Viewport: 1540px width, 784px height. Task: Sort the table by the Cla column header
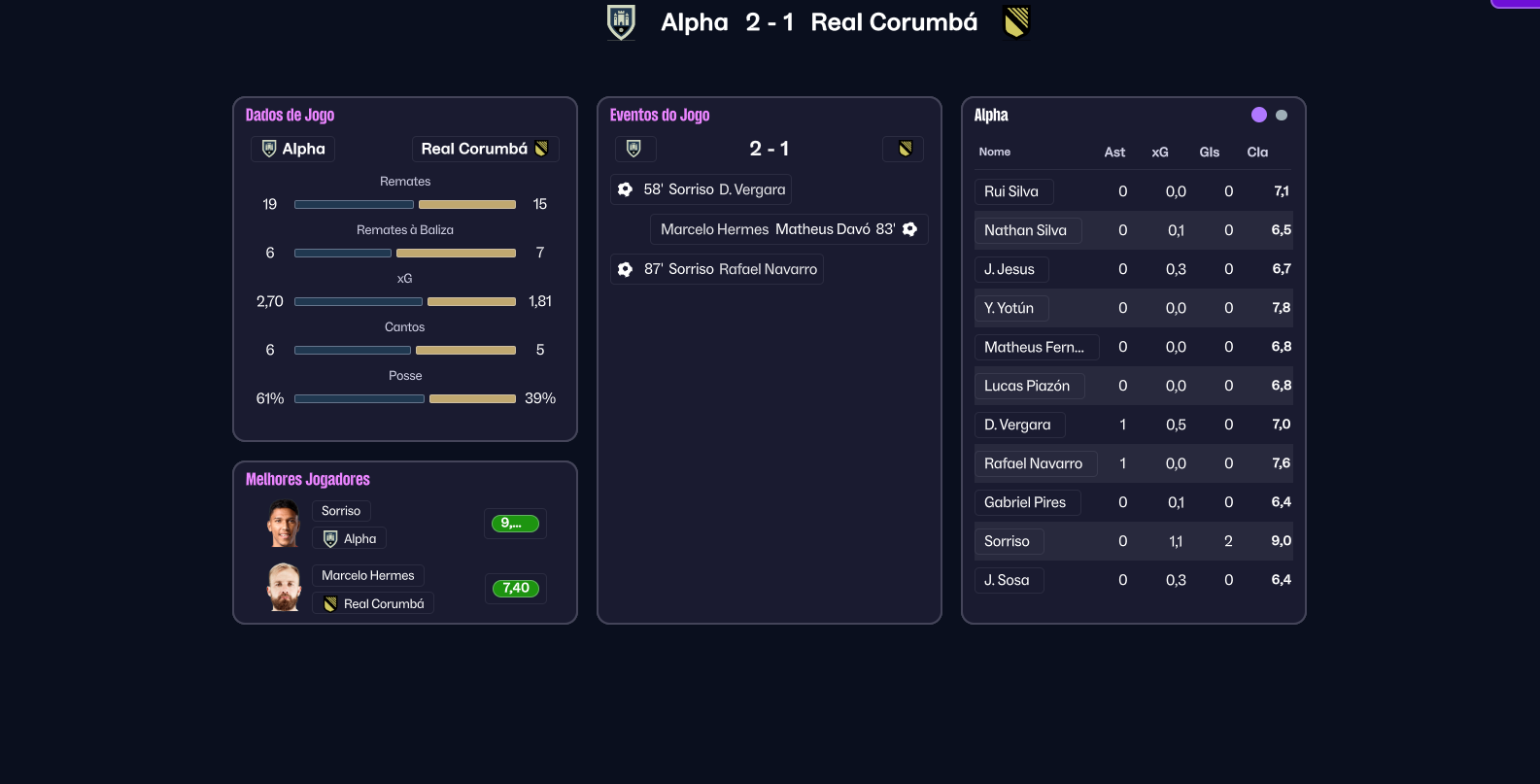pos(1257,152)
